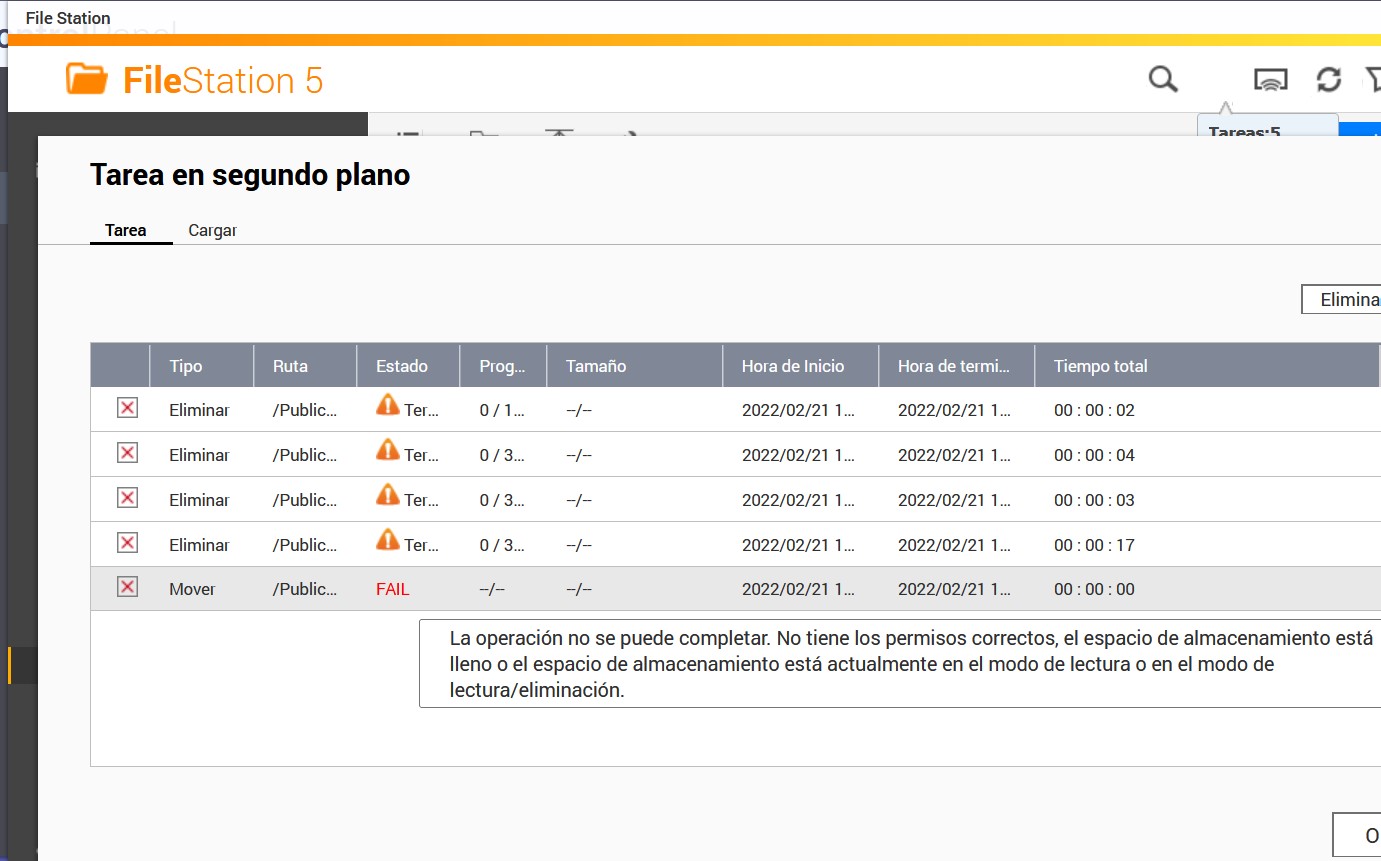Sort by Tiempo total column header
Viewport: 1381px width, 861px height.
click(1101, 366)
